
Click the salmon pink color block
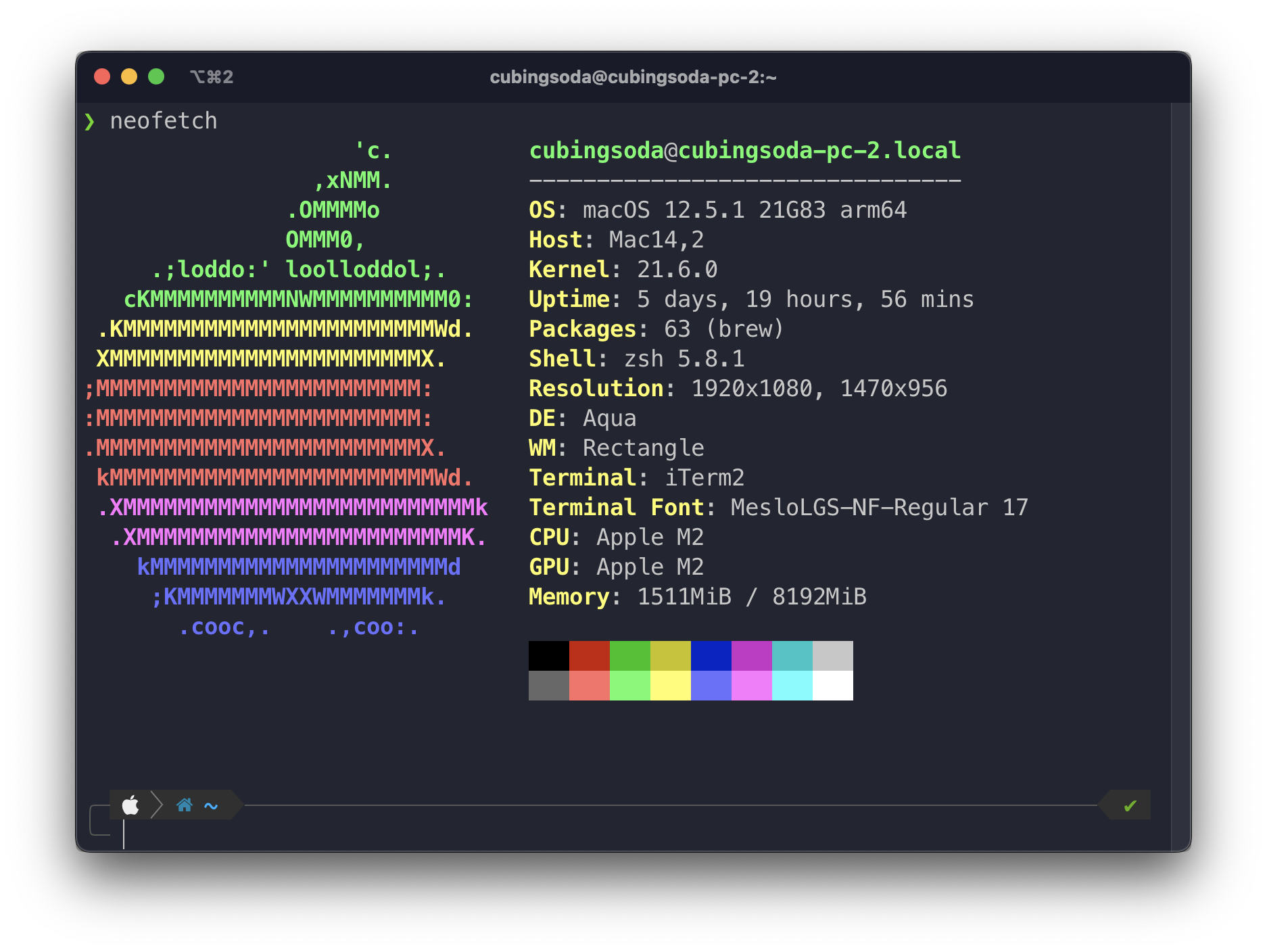[x=590, y=686]
